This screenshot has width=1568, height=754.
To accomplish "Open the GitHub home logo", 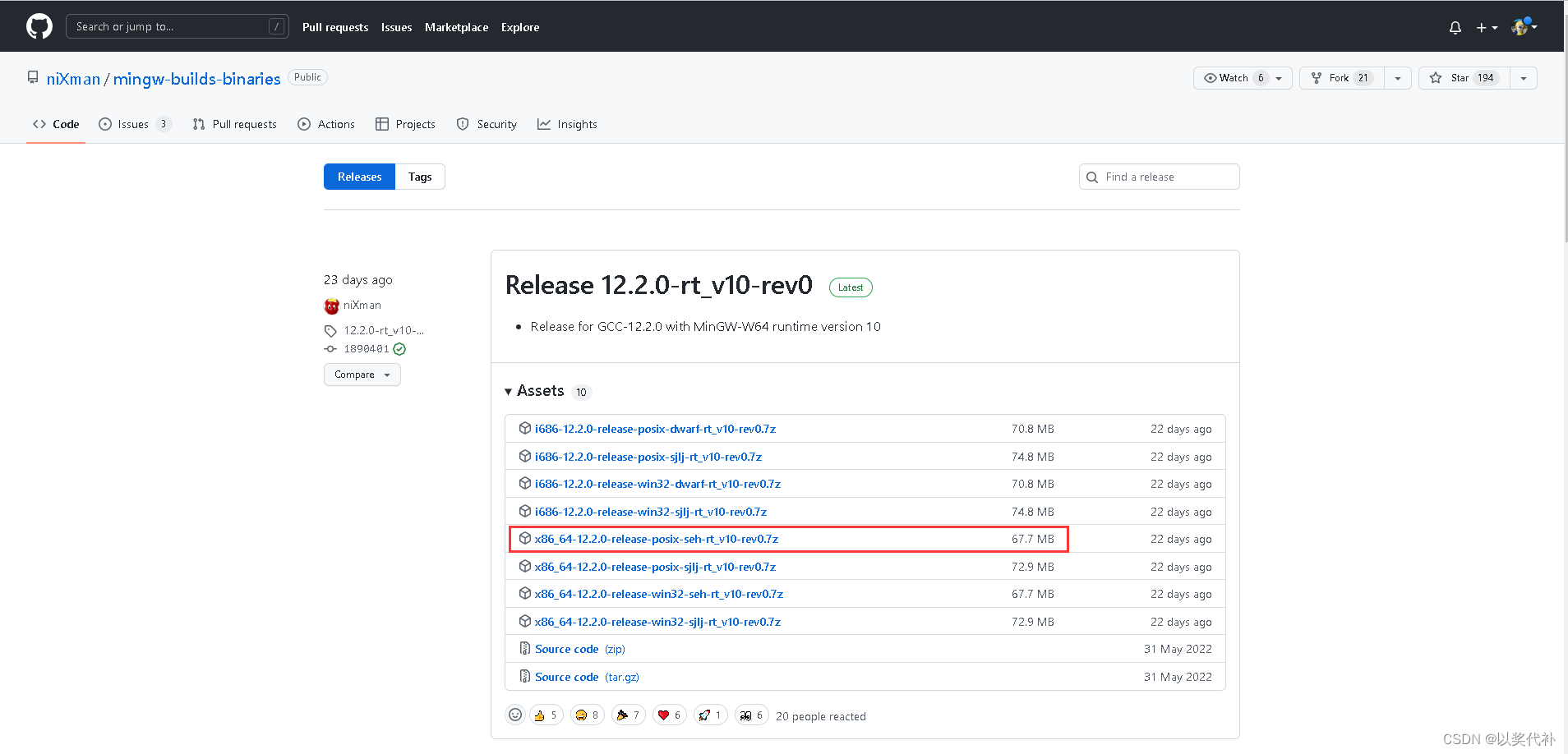I will pyautogui.click(x=39, y=26).
